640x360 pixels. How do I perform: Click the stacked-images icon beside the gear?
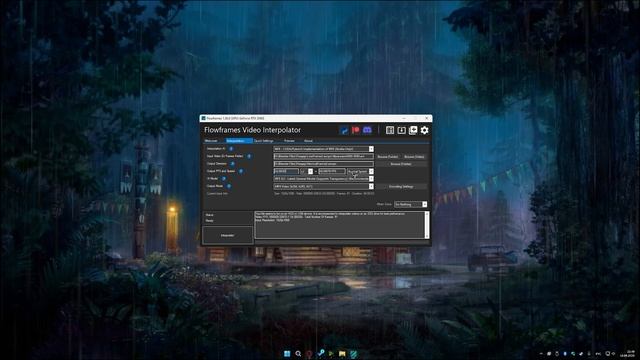click(413, 130)
